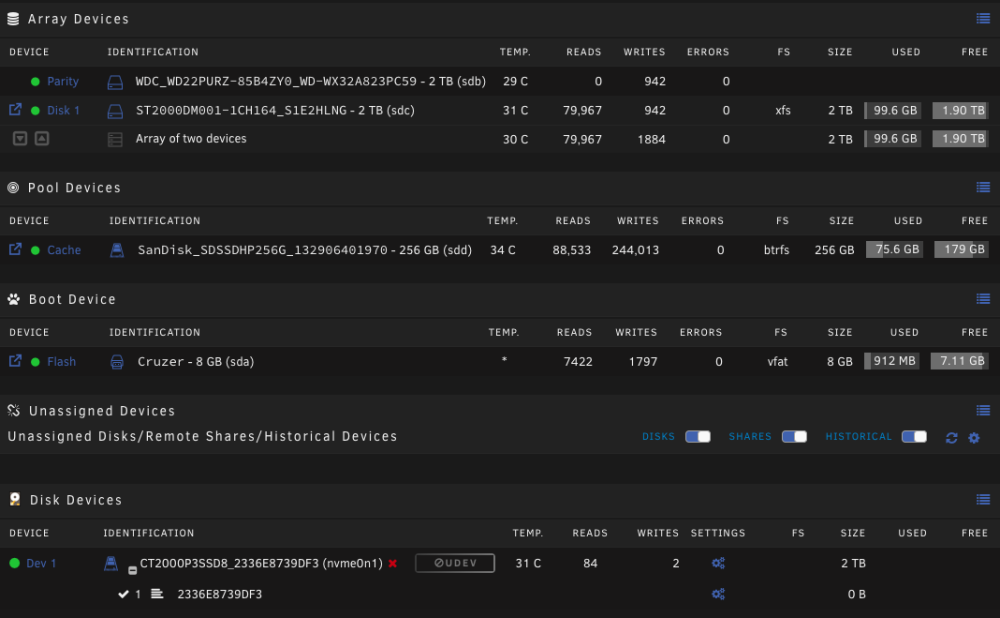Spin down array arrow icon
Image resolution: width=1000 pixels, height=618 pixels.
tap(20, 138)
